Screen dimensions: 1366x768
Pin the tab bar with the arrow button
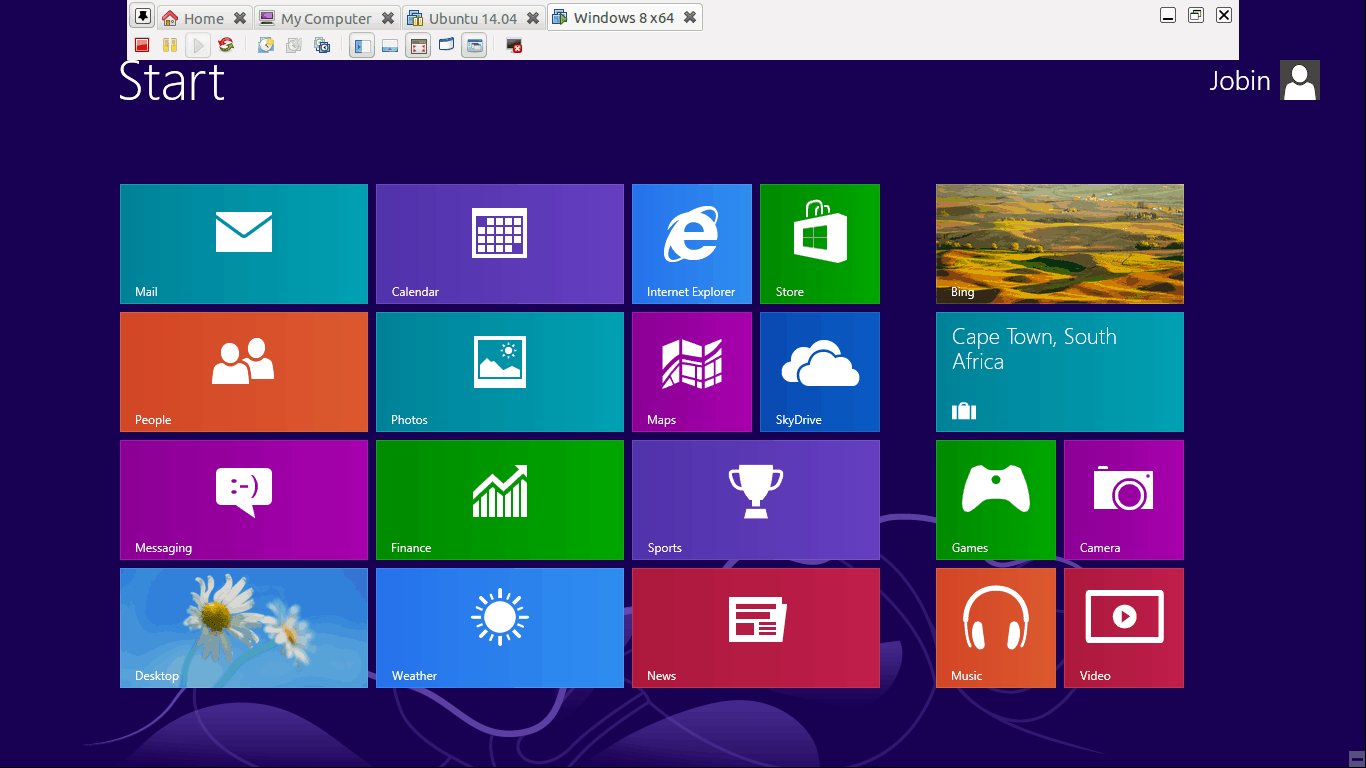click(143, 16)
